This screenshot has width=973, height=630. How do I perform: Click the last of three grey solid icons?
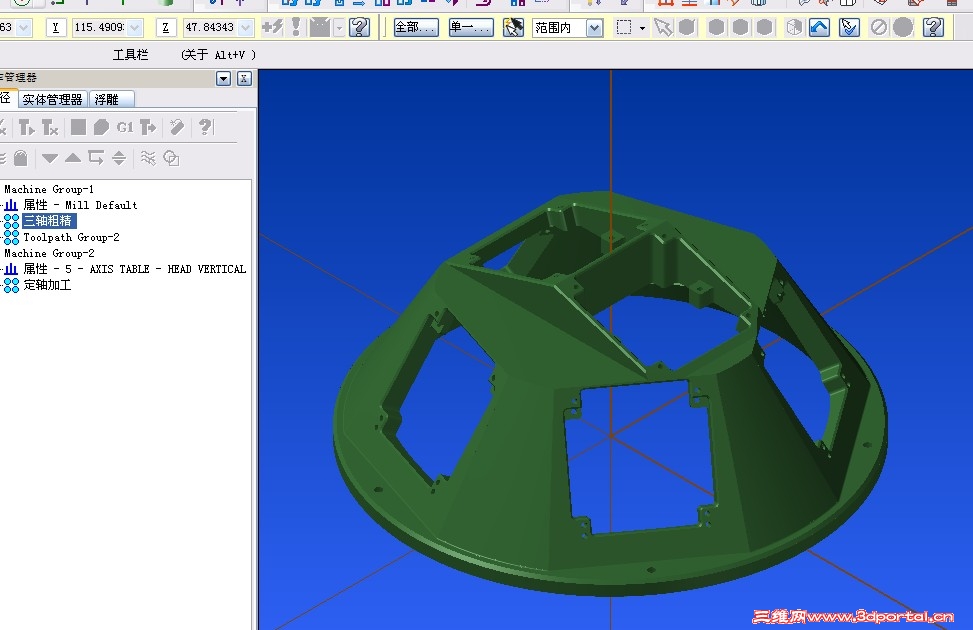(764, 27)
